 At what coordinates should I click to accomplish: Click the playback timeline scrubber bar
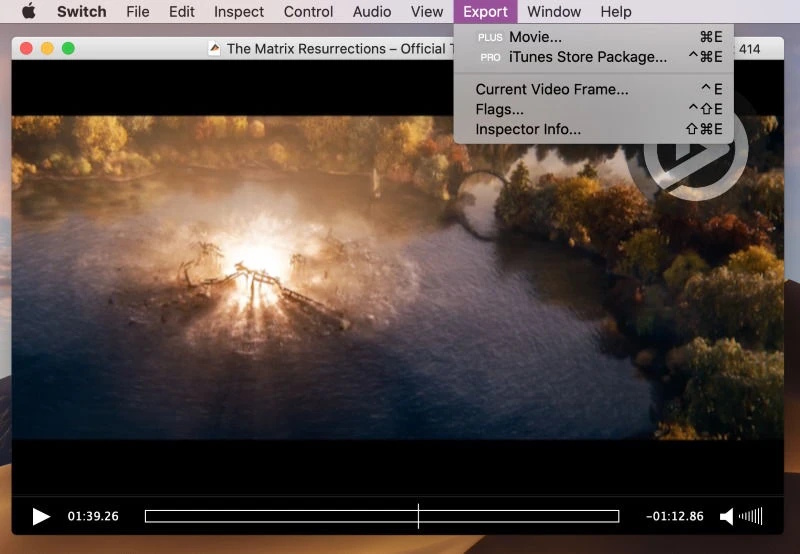[382, 516]
